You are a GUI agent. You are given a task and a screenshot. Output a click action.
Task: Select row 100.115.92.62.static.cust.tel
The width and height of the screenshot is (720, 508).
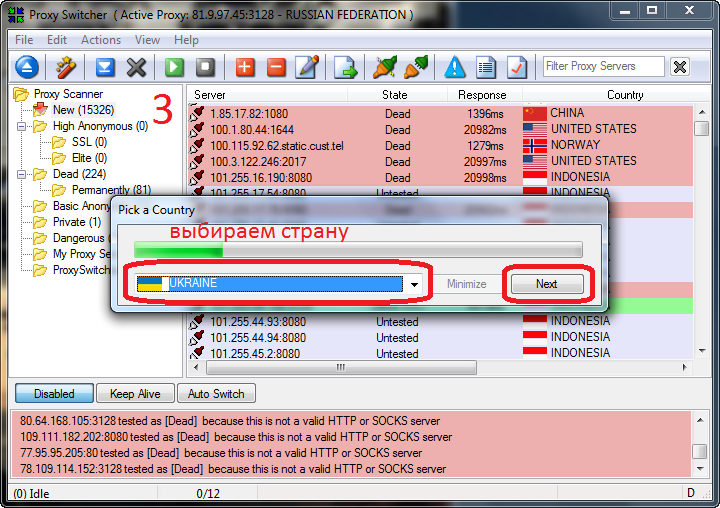coord(440,146)
